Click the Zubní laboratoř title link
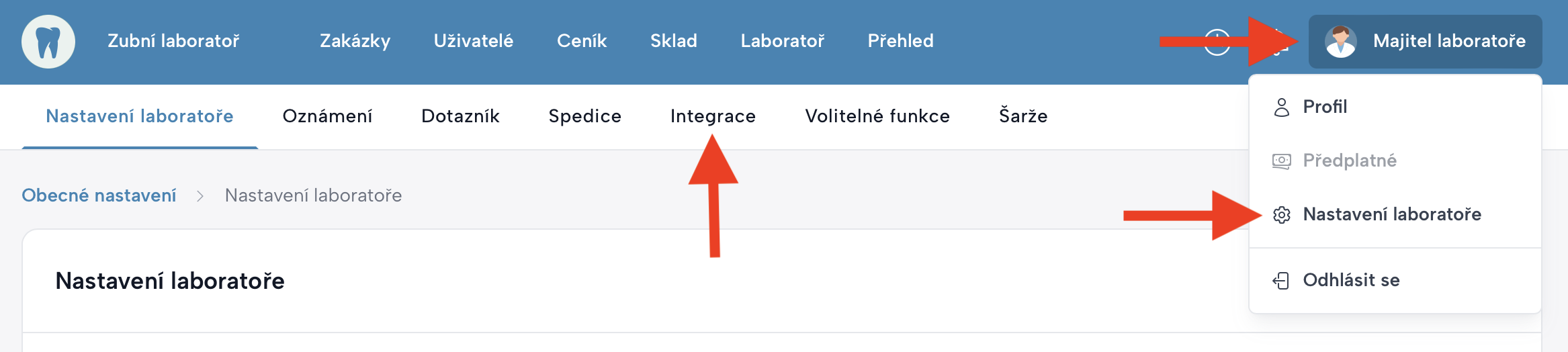This screenshot has width=1568, height=352. (173, 42)
